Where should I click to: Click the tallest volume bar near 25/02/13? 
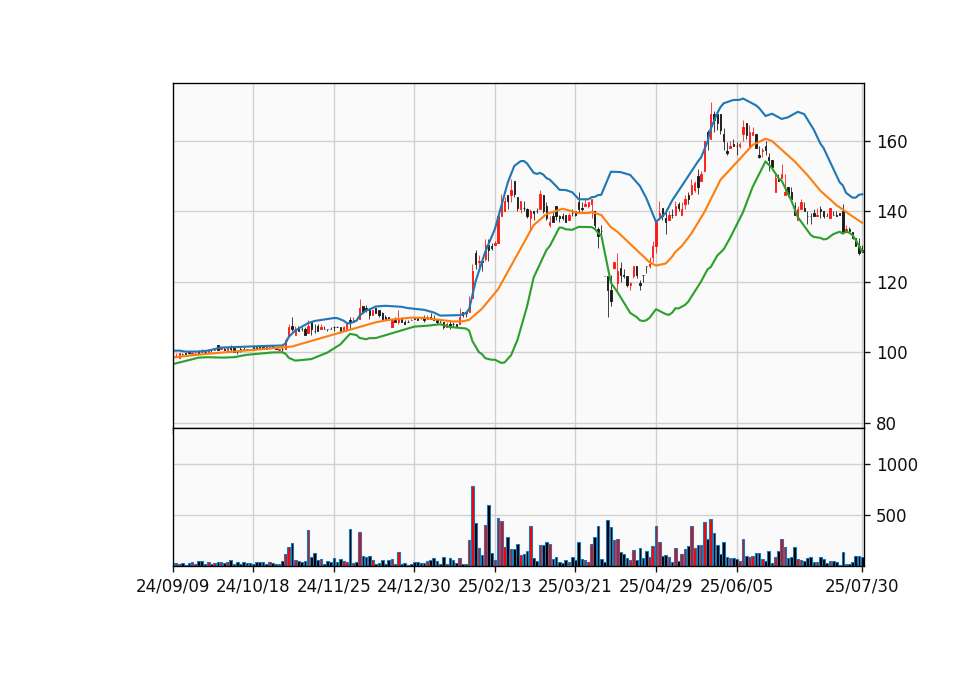(473, 526)
